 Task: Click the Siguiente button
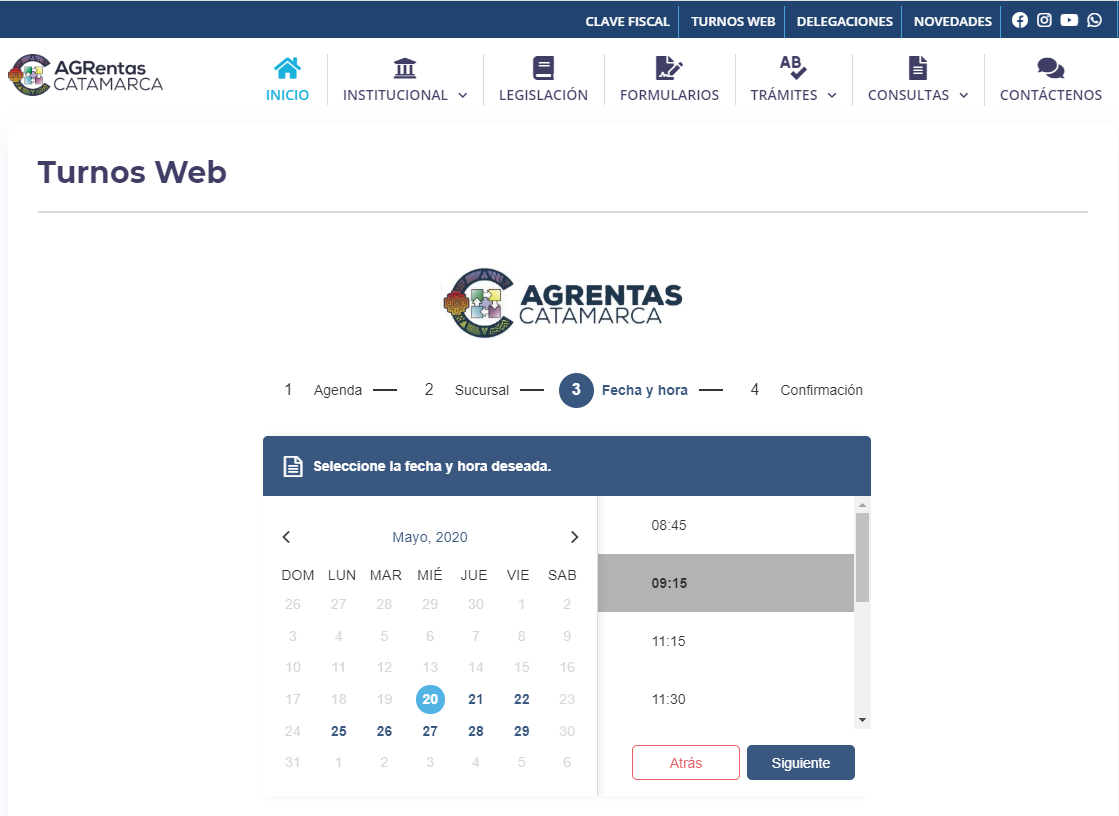coord(801,762)
